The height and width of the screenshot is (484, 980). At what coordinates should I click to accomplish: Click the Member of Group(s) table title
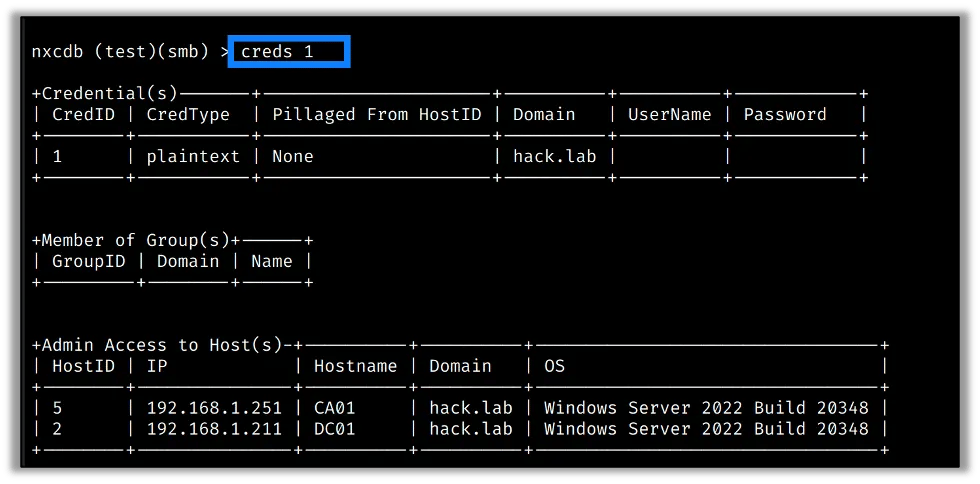click(x=136, y=240)
